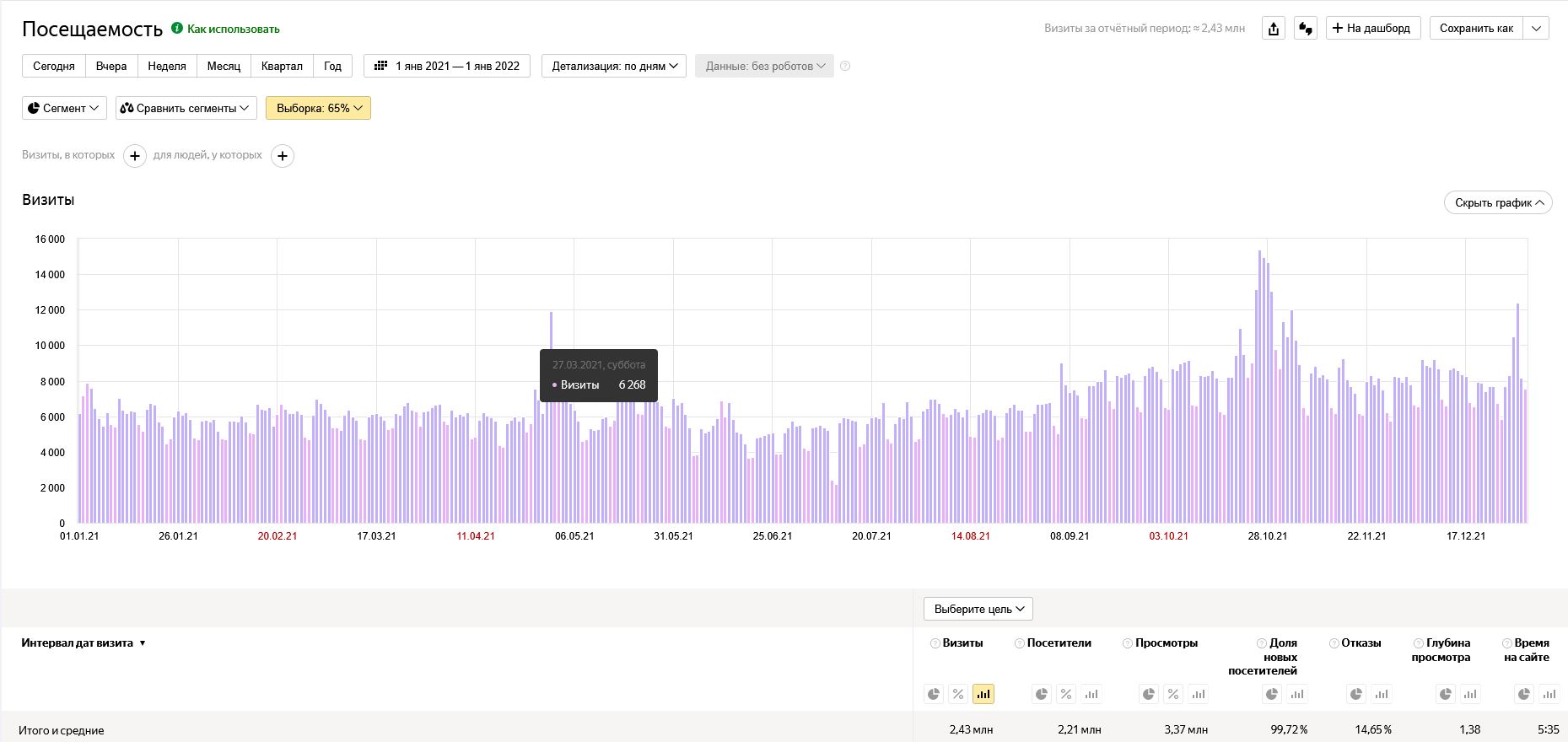Click the 99,72 % new visitors value
This screenshot has width=1568, height=742.
click(1289, 730)
